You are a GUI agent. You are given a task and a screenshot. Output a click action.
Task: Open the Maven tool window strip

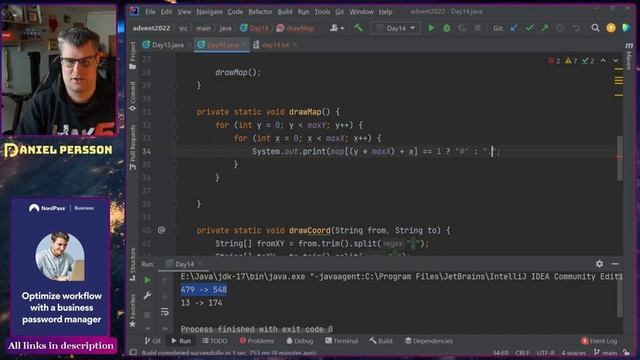[x=629, y=55]
